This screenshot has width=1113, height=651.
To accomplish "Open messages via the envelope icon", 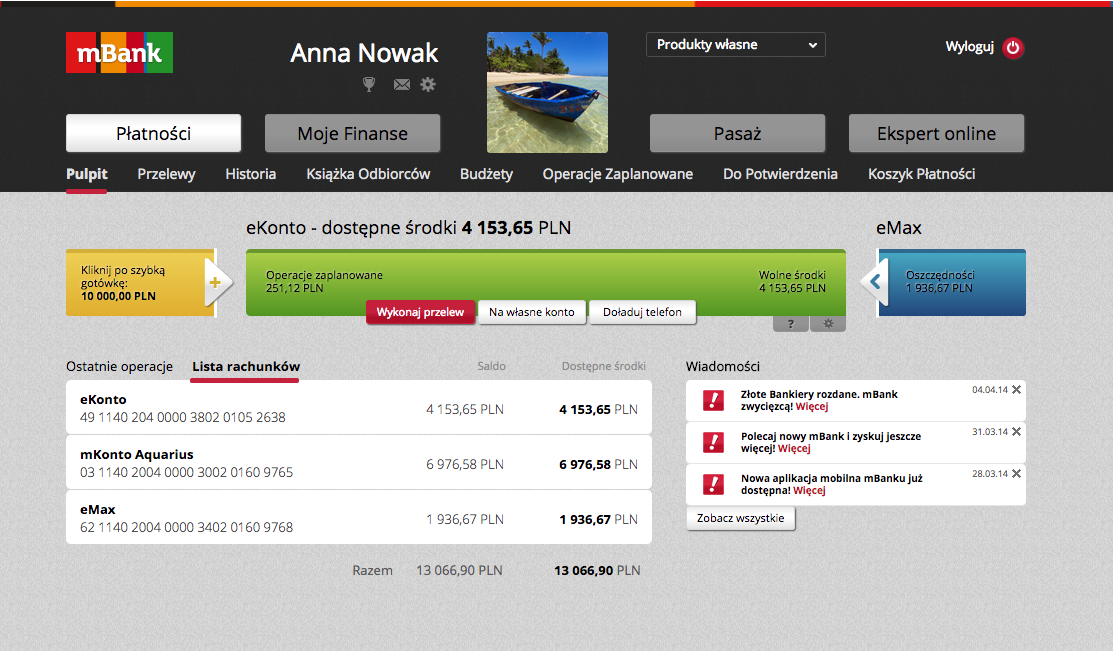I will [402, 85].
